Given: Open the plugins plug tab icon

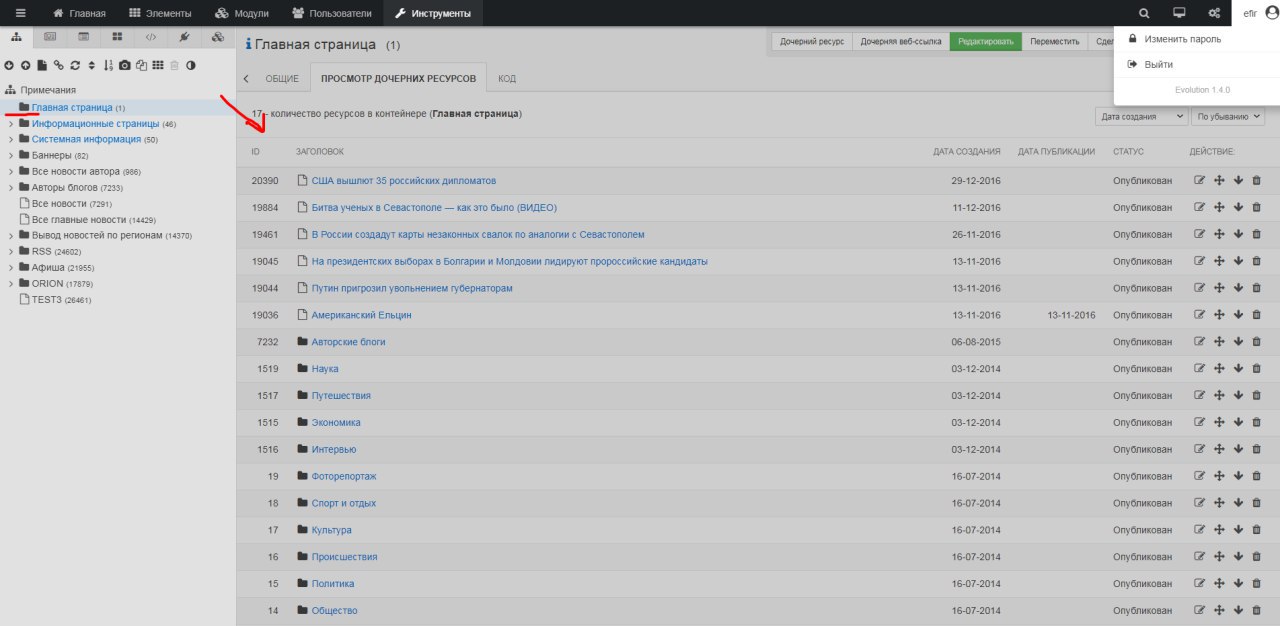Looking at the screenshot, I should click(185, 37).
